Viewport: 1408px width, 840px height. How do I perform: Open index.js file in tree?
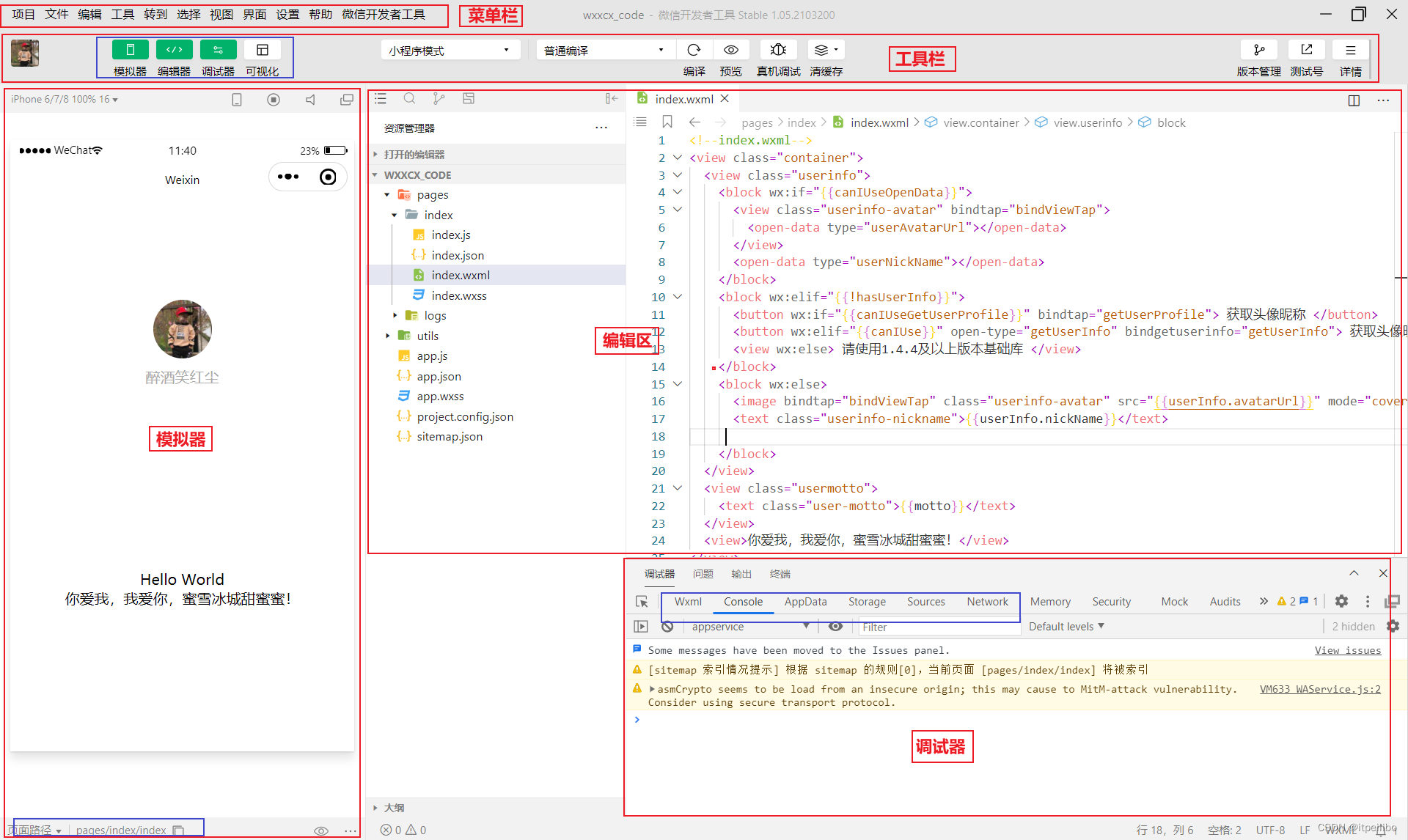click(450, 235)
